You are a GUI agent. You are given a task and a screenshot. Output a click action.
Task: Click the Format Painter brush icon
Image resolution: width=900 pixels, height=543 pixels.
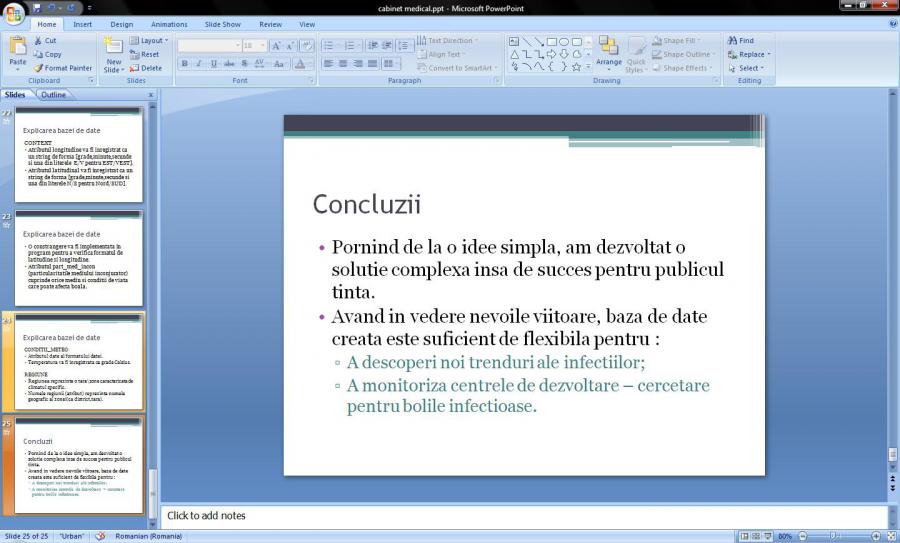(x=39, y=68)
